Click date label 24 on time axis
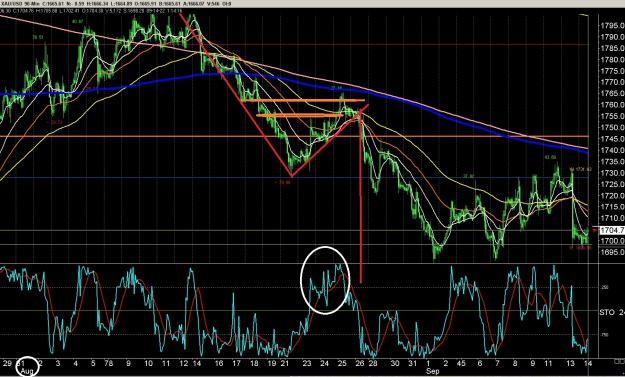625x377 pixels. click(x=324, y=363)
